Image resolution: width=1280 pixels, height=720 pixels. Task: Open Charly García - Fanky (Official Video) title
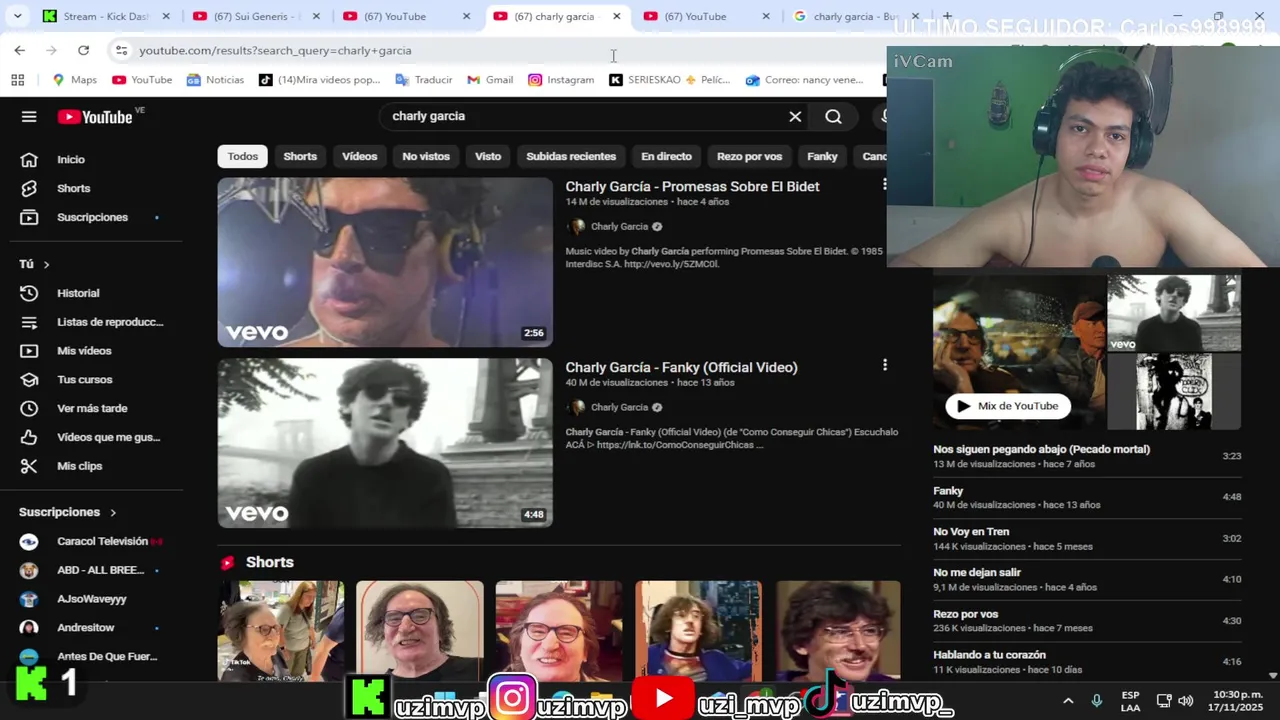[681, 368]
